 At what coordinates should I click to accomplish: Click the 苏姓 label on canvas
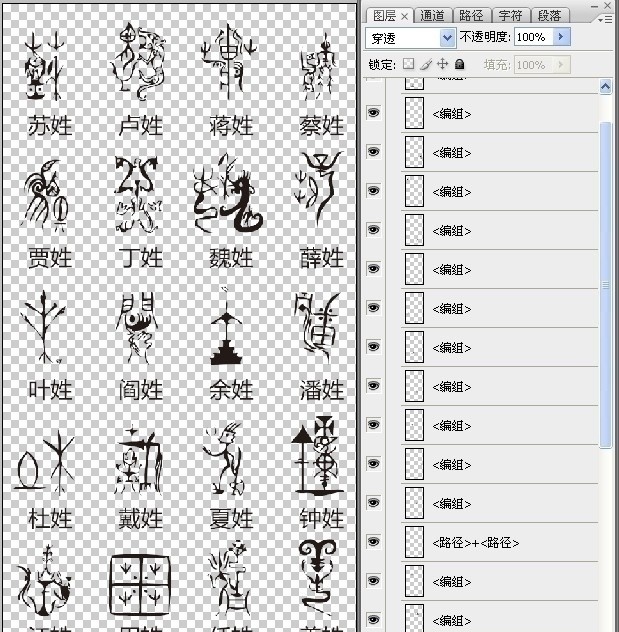click(50, 126)
